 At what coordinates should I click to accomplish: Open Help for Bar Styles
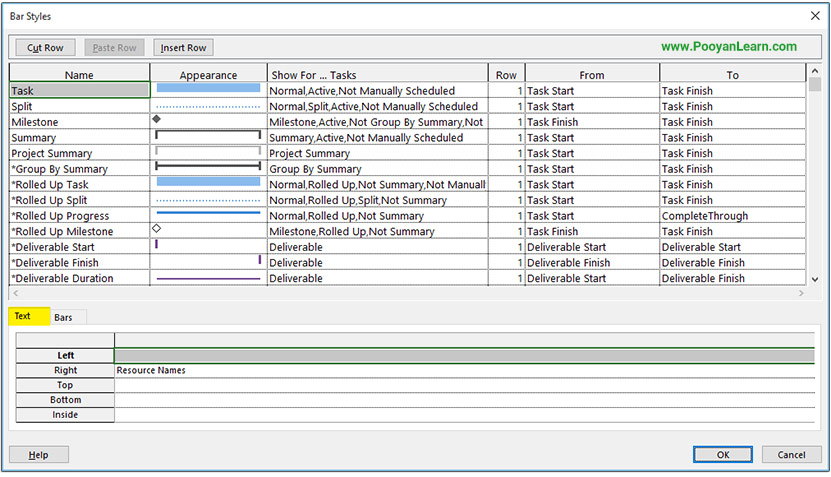tap(39, 454)
